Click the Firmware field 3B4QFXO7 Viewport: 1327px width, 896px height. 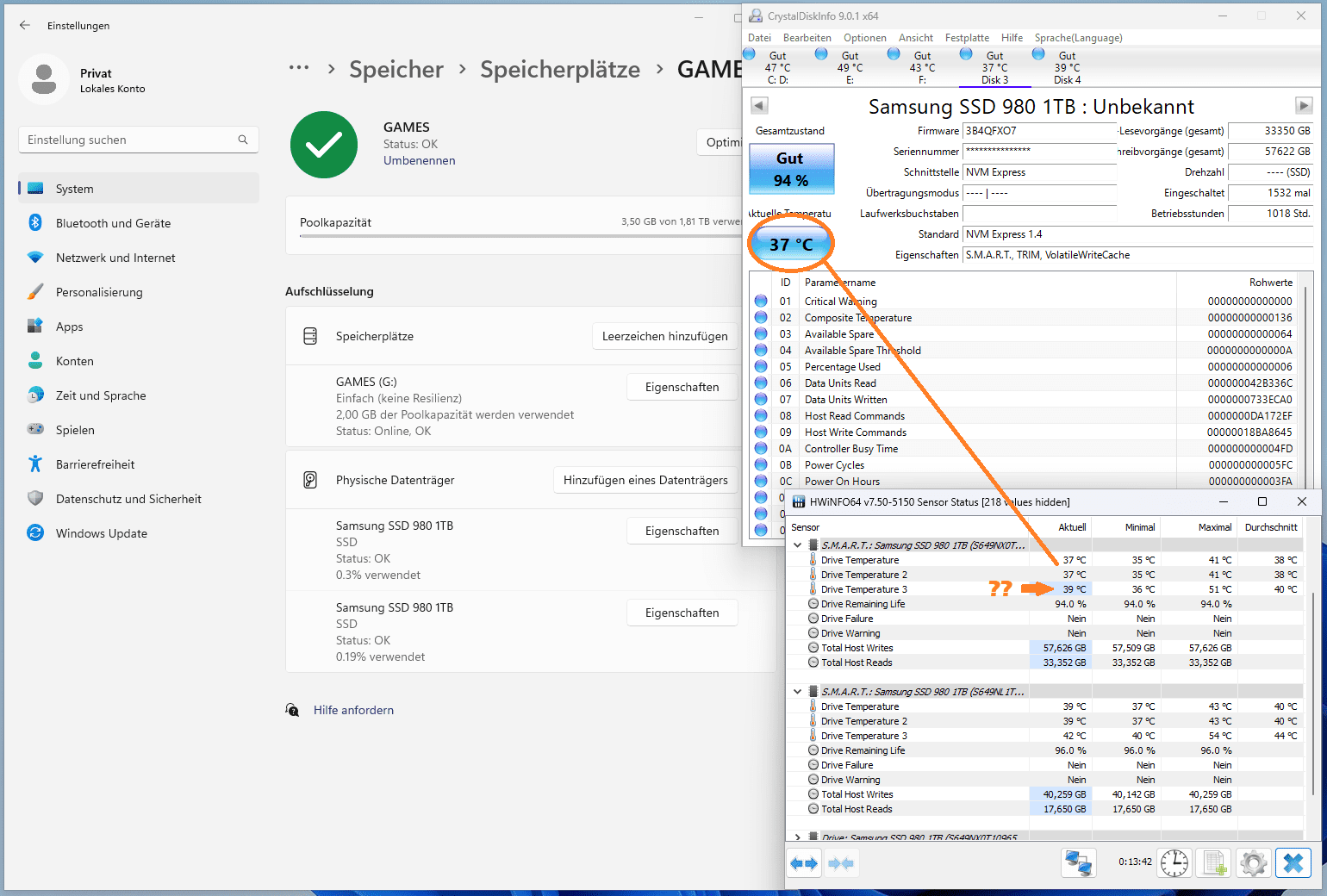(x=1039, y=131)
